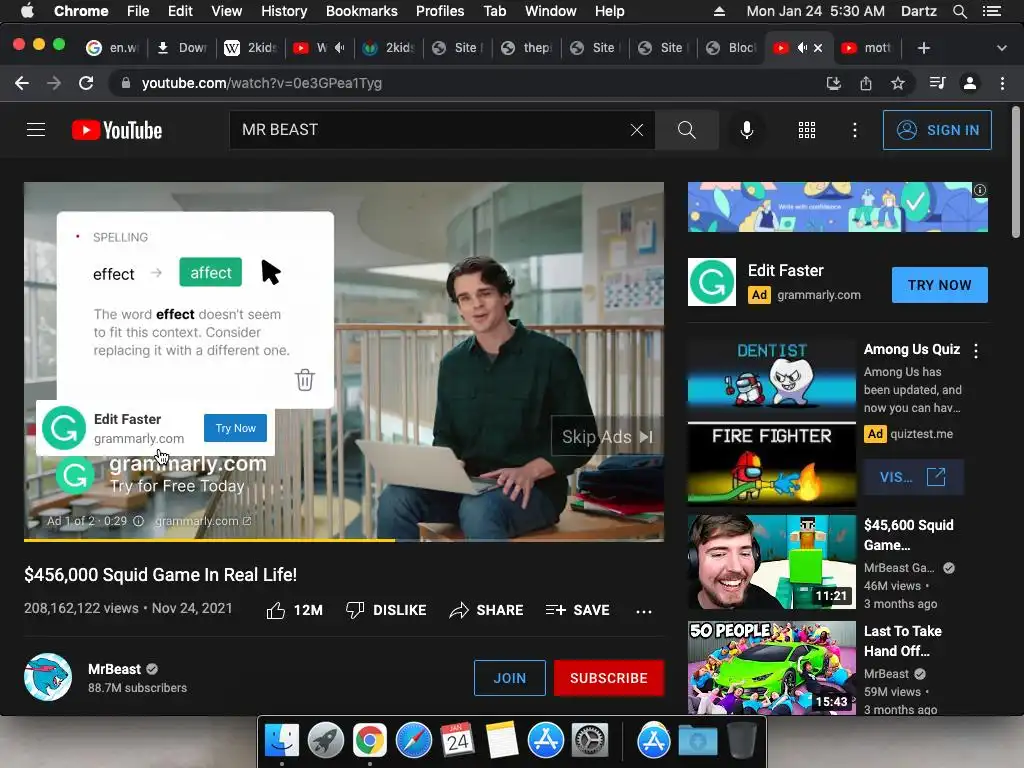
Task: Open Chrome History menu
Action: click(x=284, y=11)
